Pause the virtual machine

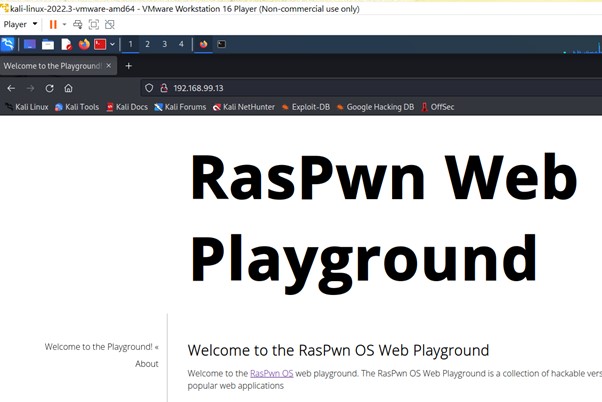[53, 25]
